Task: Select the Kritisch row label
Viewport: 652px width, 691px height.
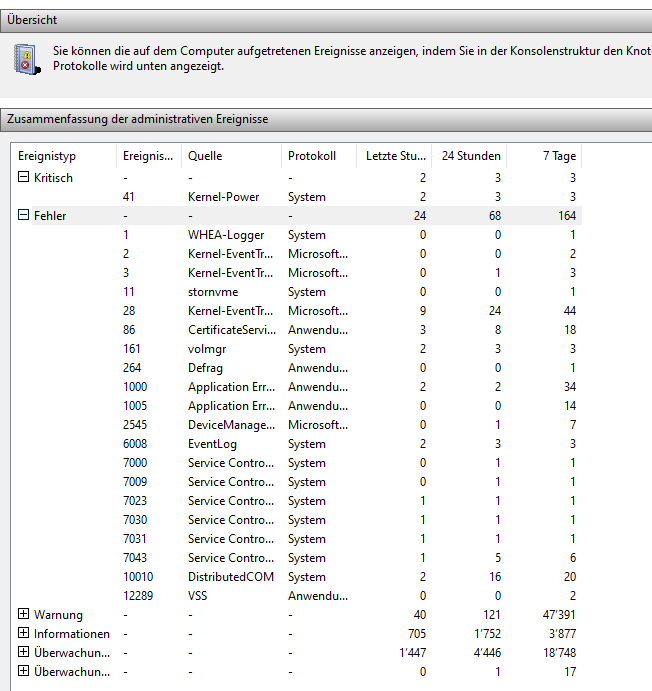Action: pyautogui.click(x=53, y=178)
